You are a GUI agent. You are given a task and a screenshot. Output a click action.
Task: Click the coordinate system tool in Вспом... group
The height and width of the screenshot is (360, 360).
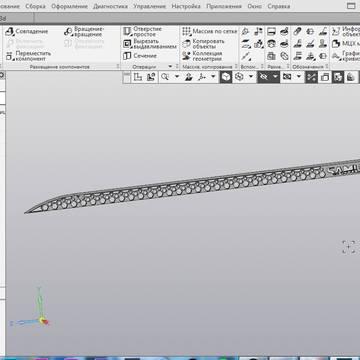(258, 32)
